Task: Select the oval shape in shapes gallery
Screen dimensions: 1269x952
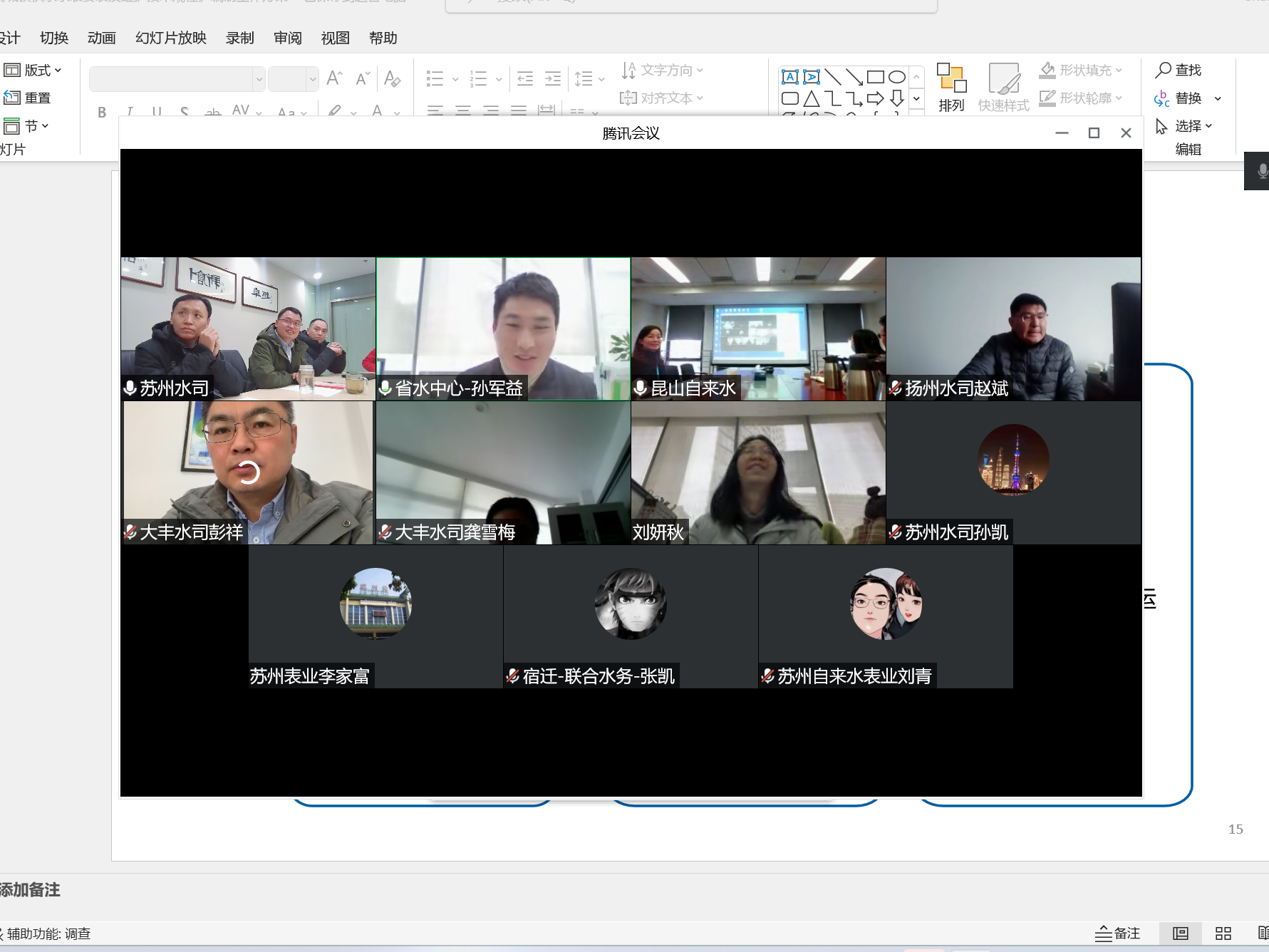Action: 897,77
